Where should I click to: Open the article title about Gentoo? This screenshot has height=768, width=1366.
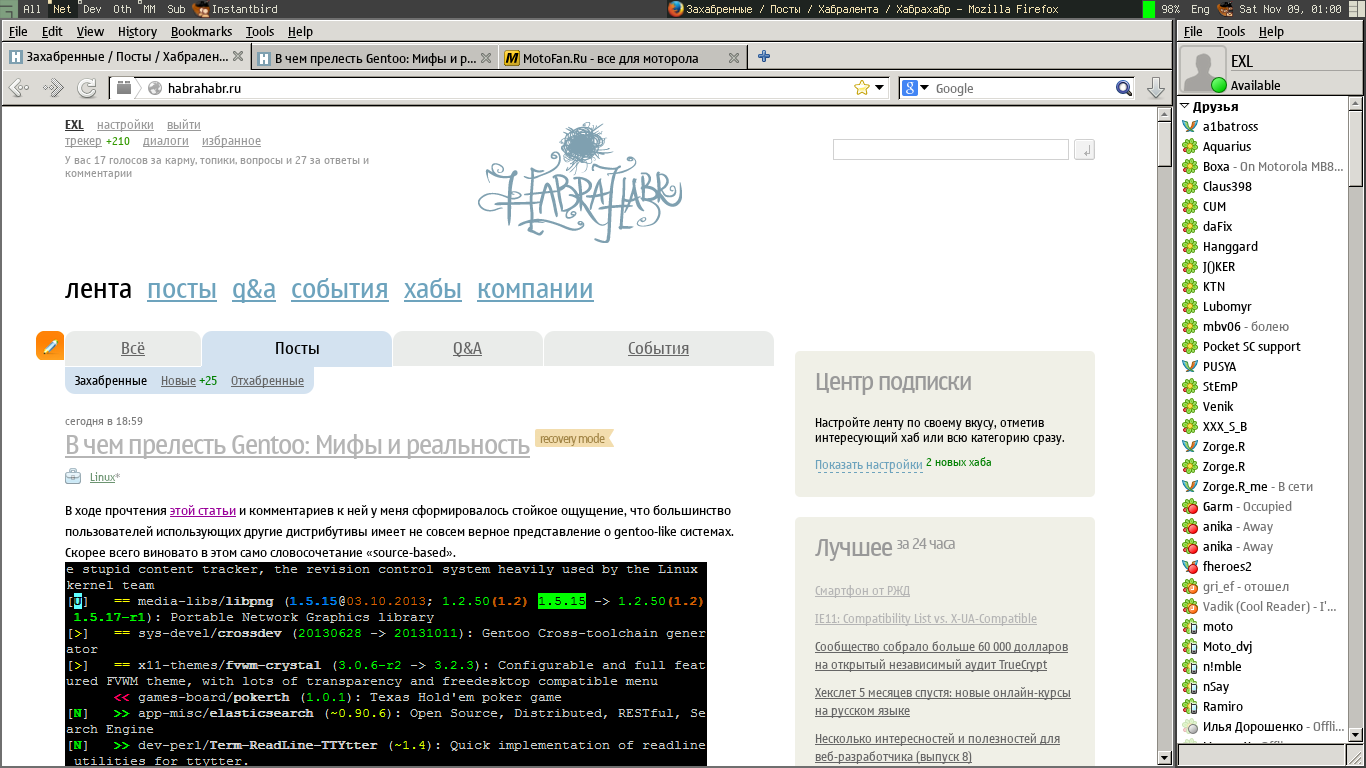297,444
